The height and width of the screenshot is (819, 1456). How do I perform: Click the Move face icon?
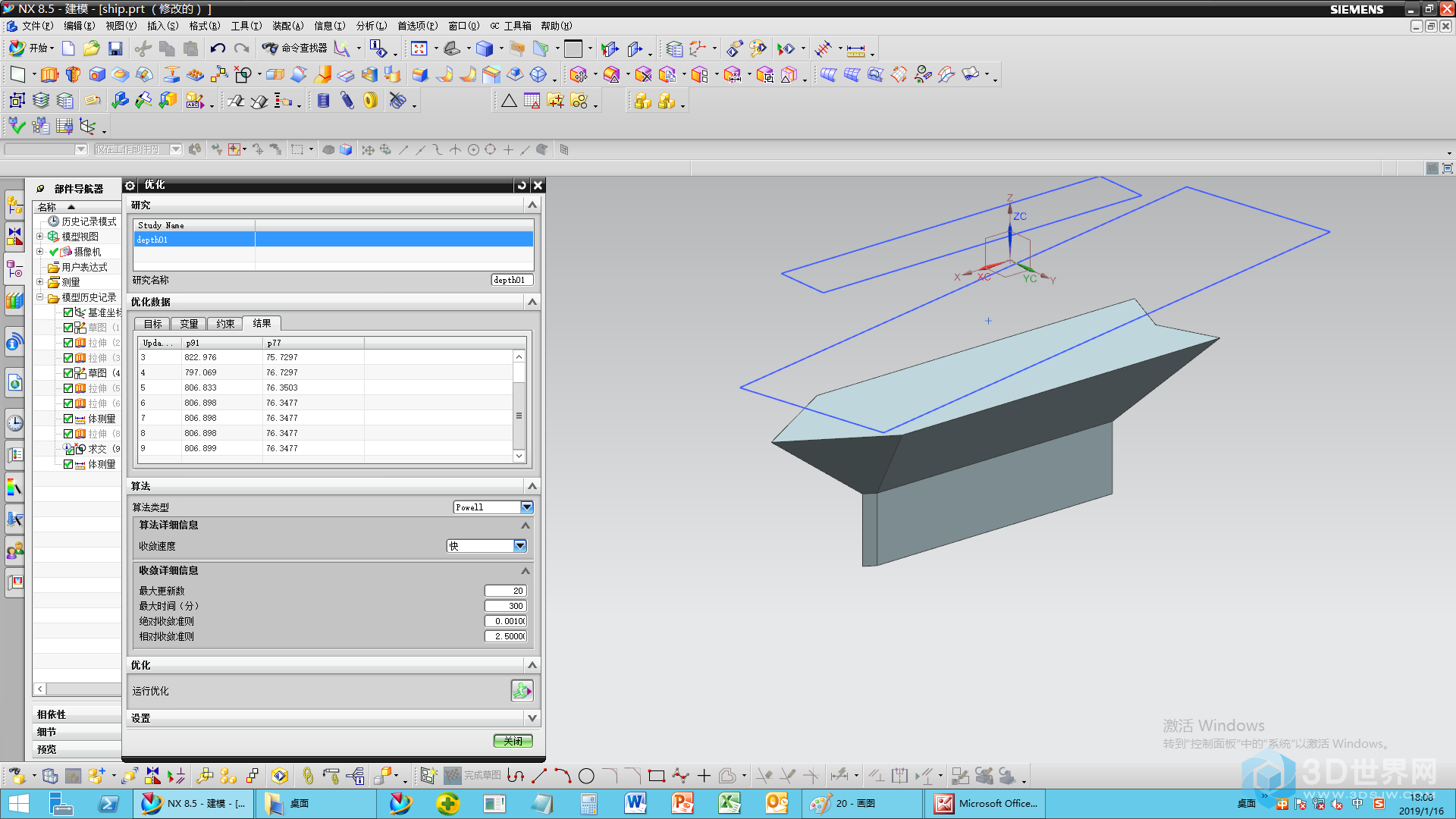coord(579,75)
